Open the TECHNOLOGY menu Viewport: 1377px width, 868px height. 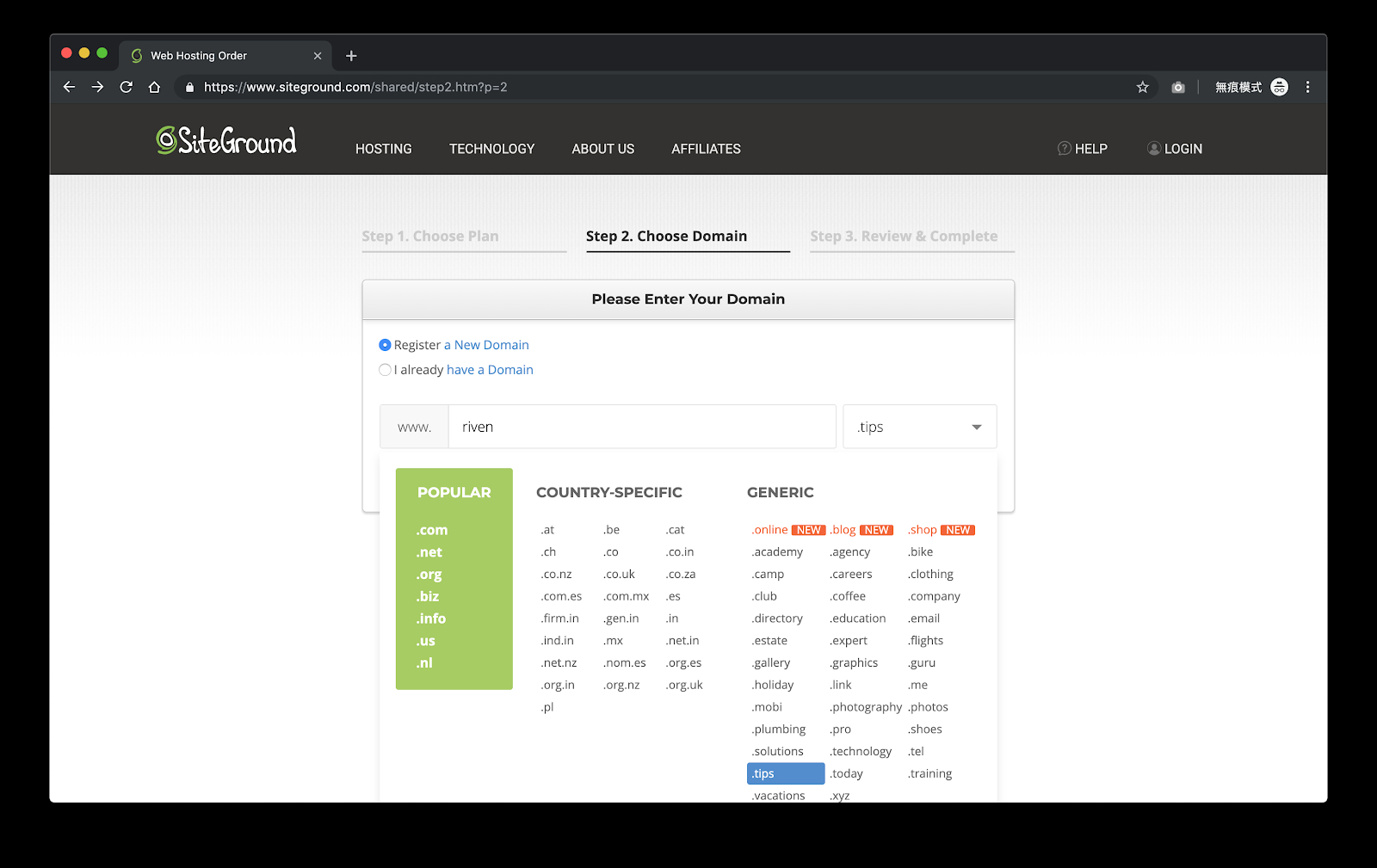(491, 149)
